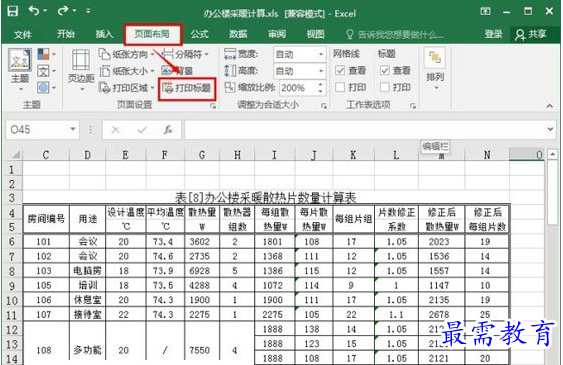563x365 pixels.
Task: Click Print Titles (打印标题) icon
Action: (168, 88)
